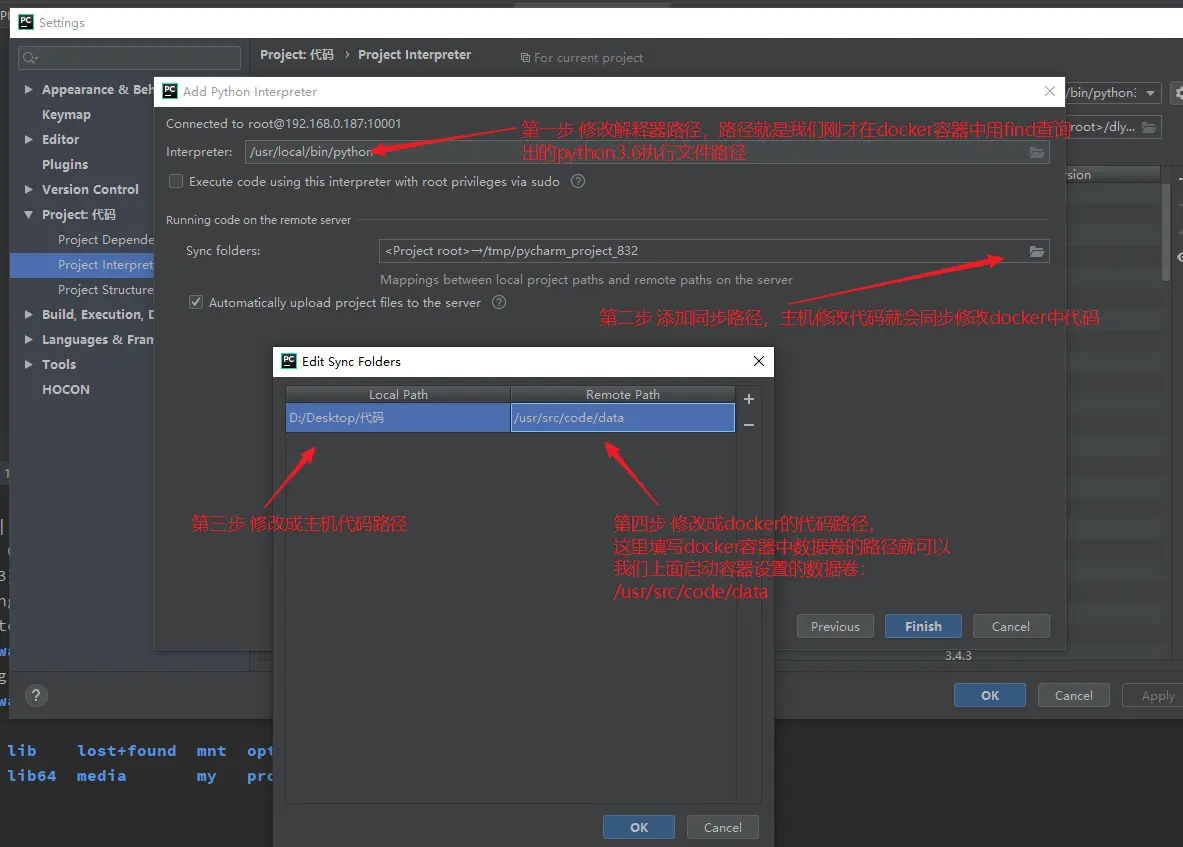Open the Interpreter path folder browser icon

coord(1037,152)
